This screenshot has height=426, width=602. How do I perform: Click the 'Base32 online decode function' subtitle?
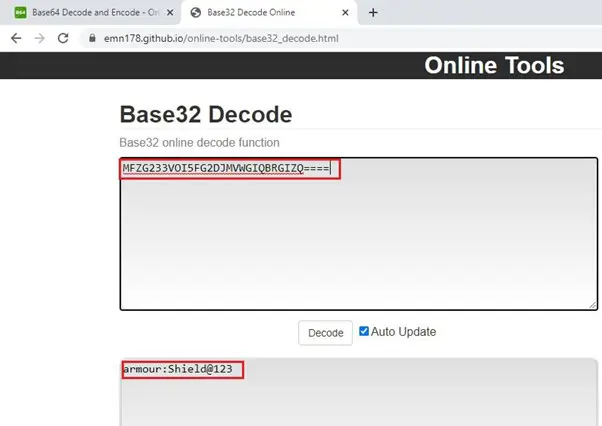pyautogui.click(x=199, y=143)
